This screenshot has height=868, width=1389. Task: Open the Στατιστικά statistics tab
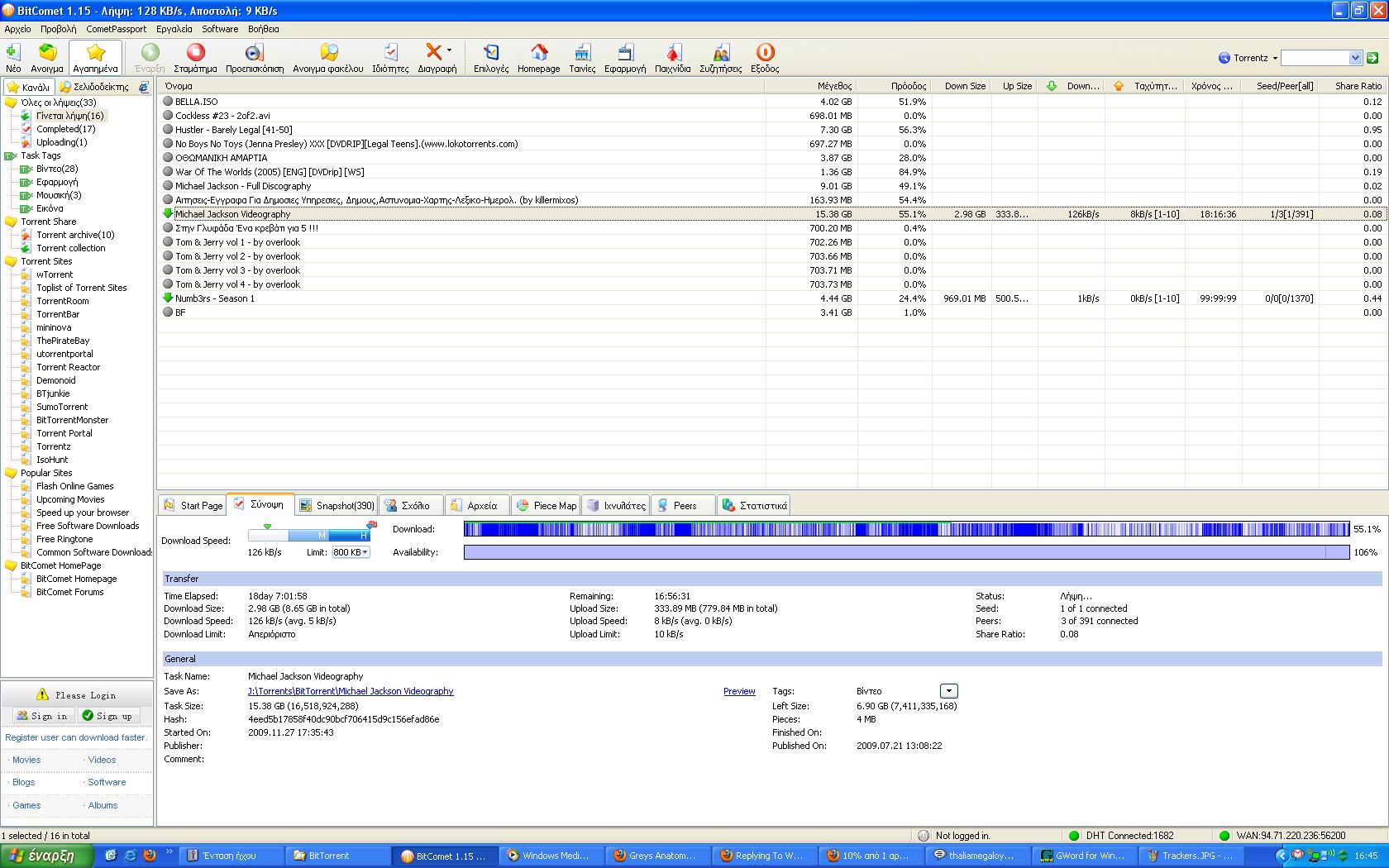[x=753, y=505]
